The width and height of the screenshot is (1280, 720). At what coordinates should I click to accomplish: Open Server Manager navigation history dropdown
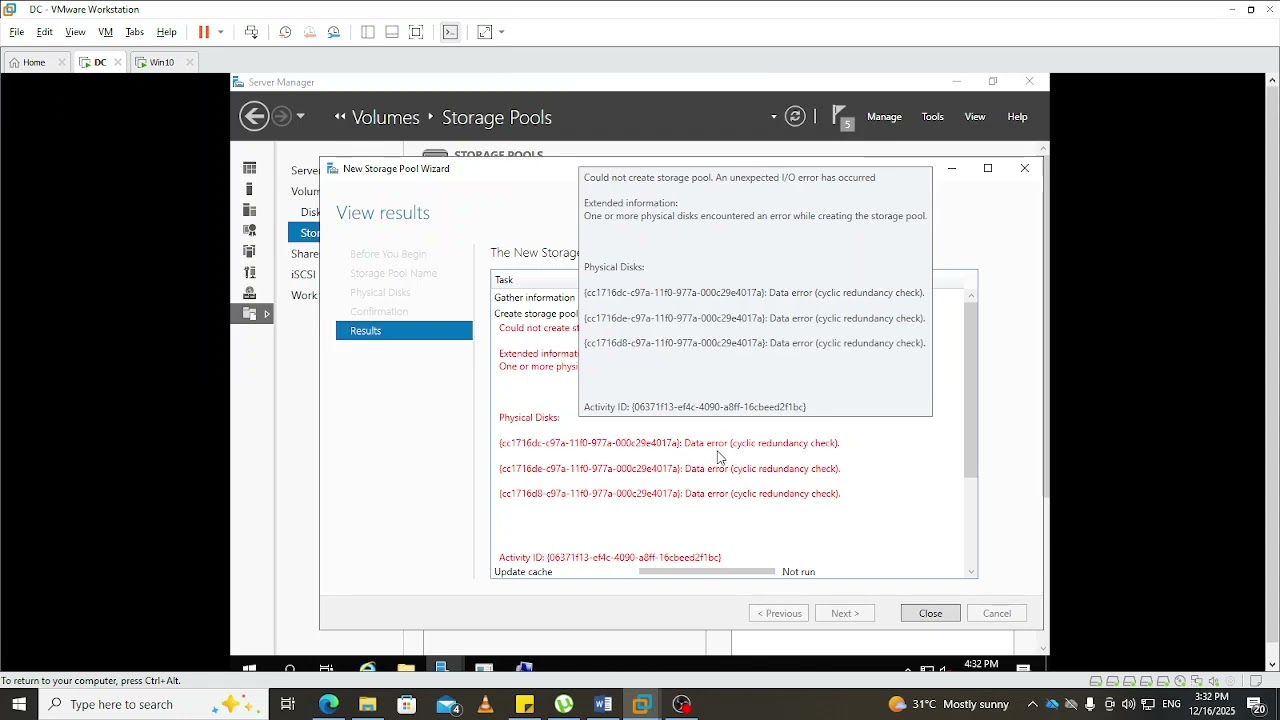pos(300,117)
